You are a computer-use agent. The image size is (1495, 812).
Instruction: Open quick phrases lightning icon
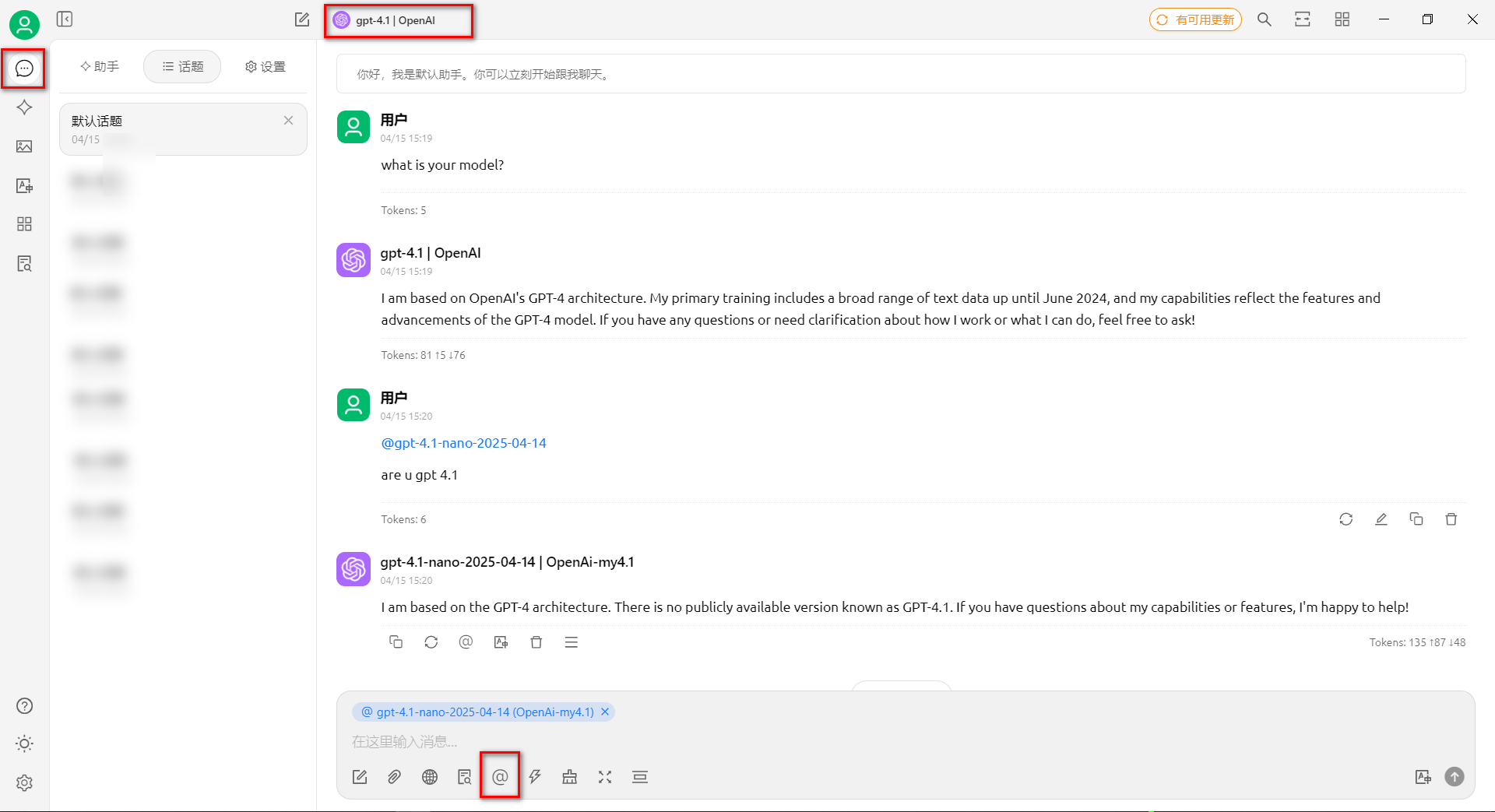click(x=535, y=777)
